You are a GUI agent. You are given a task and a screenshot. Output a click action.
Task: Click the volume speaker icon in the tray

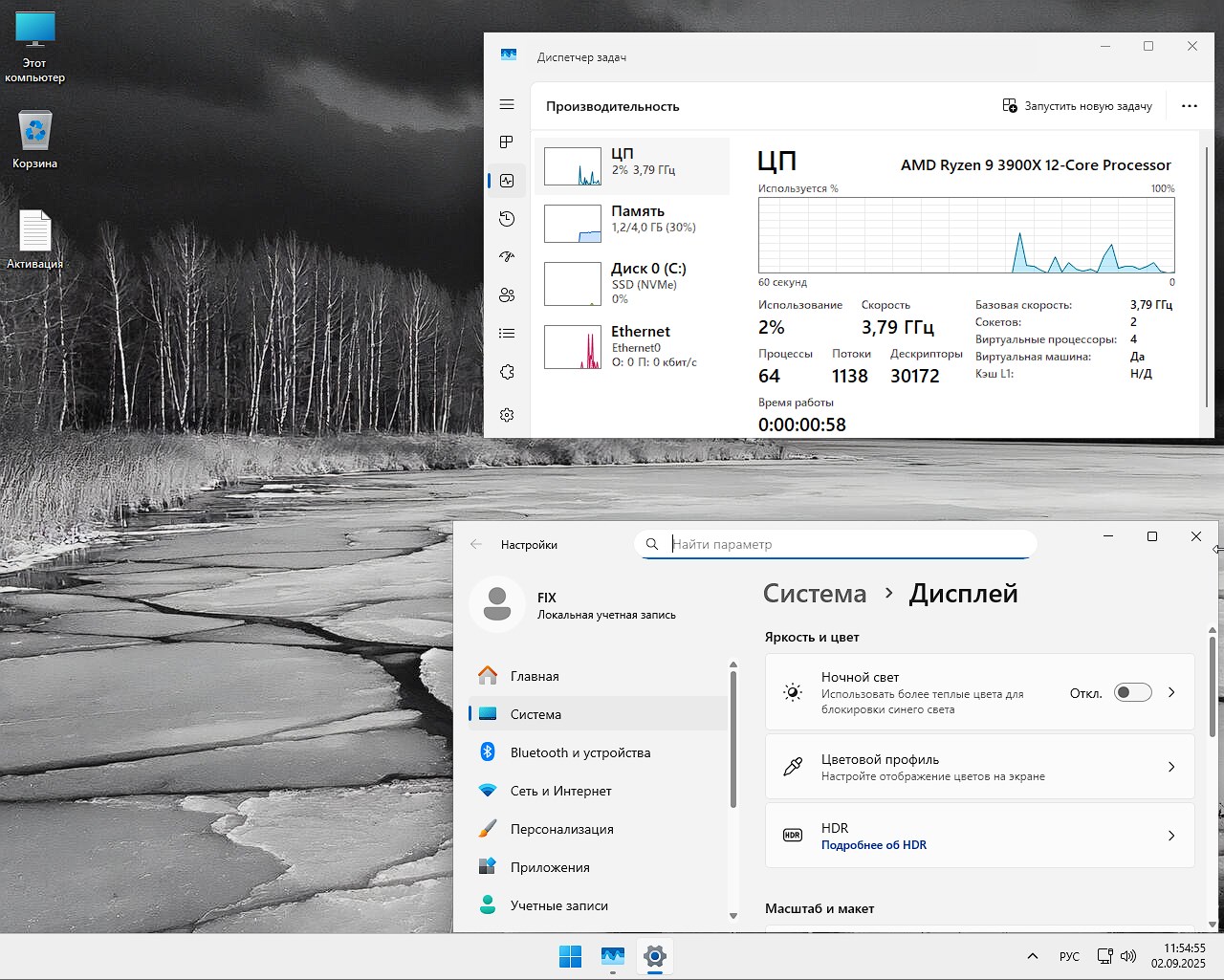1128,956
